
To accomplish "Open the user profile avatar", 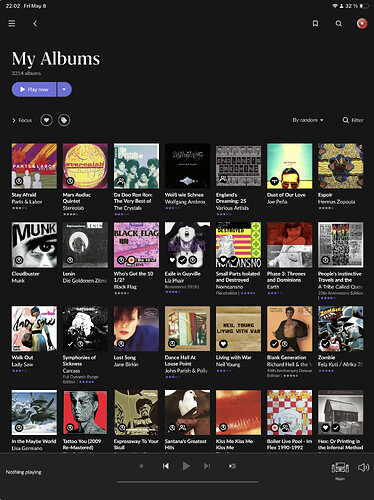I will 362,23.
